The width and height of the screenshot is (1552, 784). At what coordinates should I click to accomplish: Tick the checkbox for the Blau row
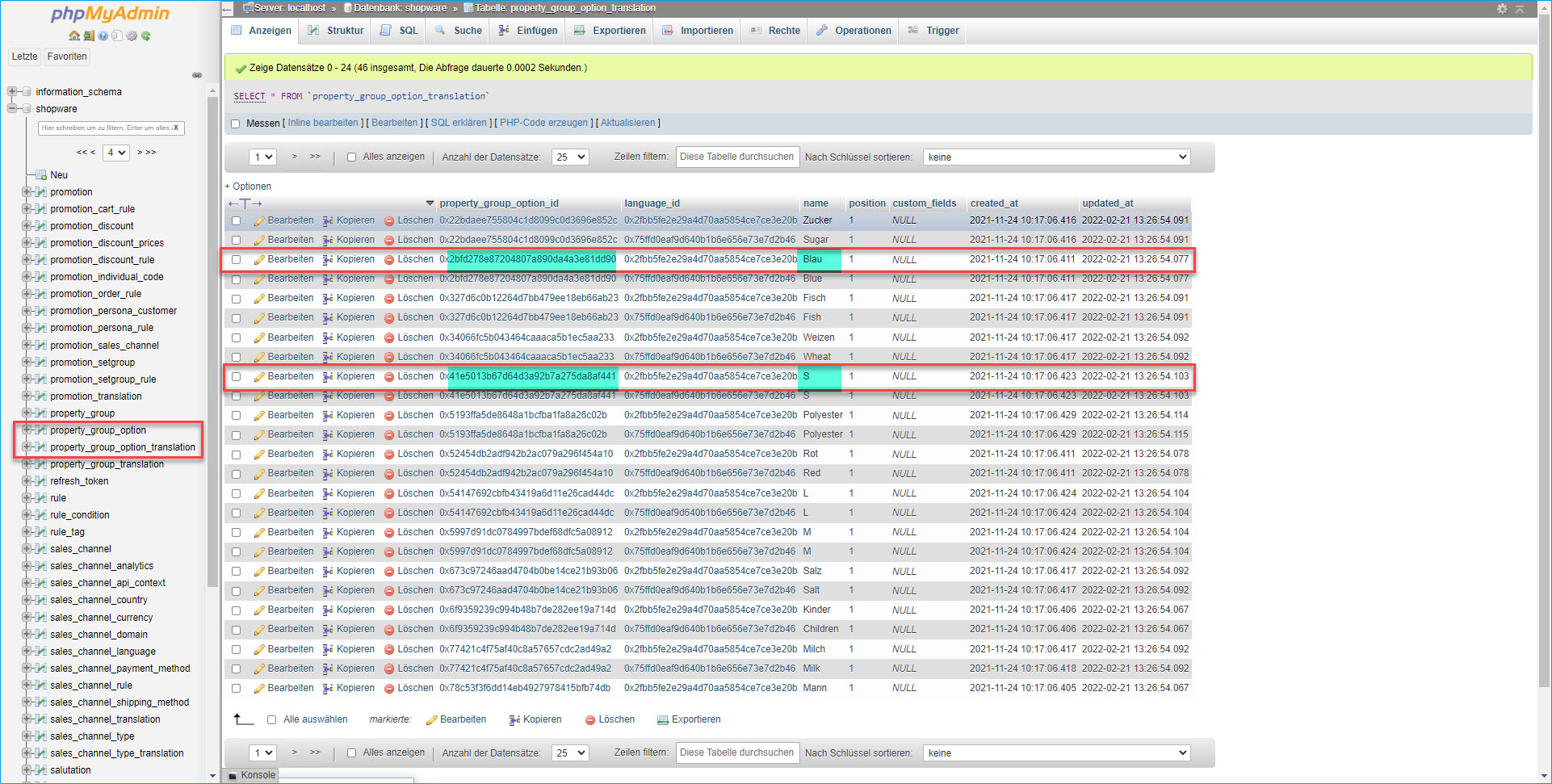tap(236, 260)
